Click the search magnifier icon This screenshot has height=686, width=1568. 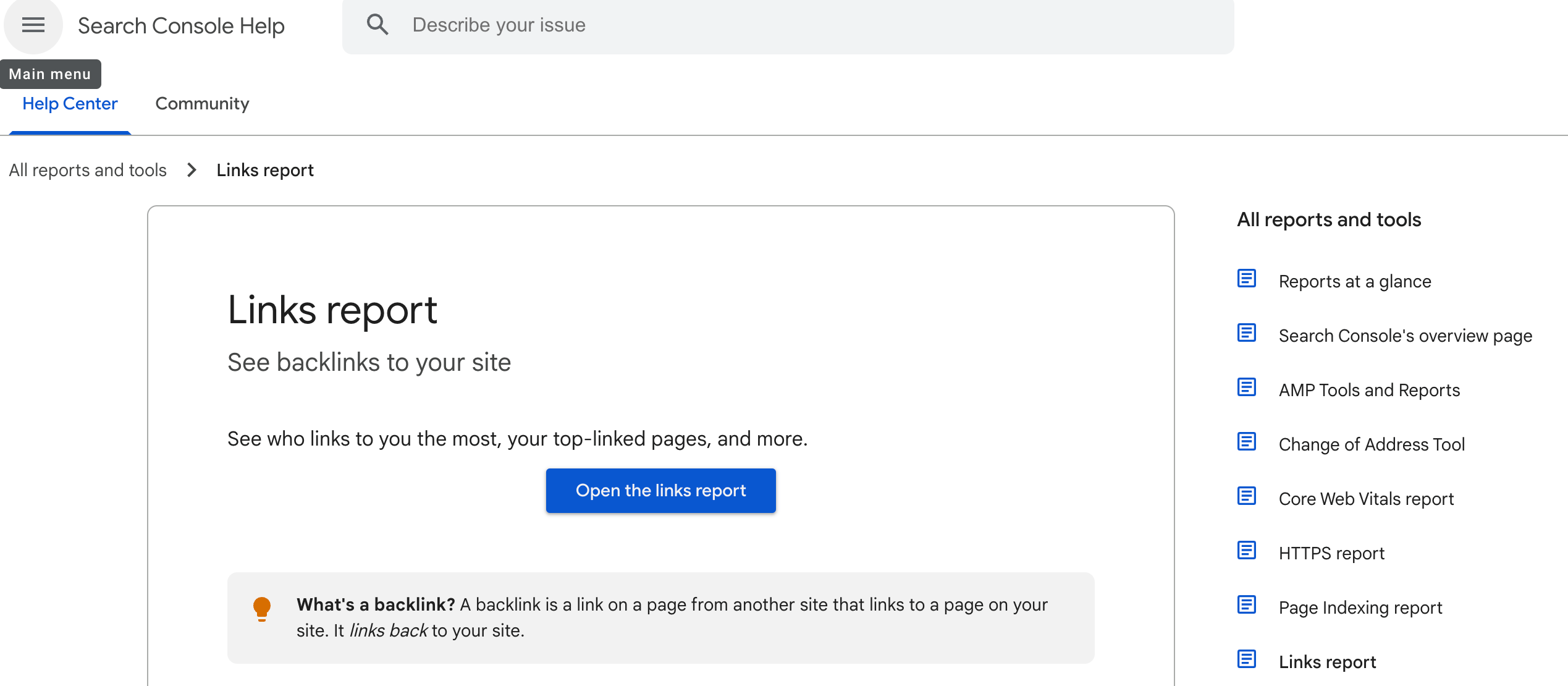[377, 25]
